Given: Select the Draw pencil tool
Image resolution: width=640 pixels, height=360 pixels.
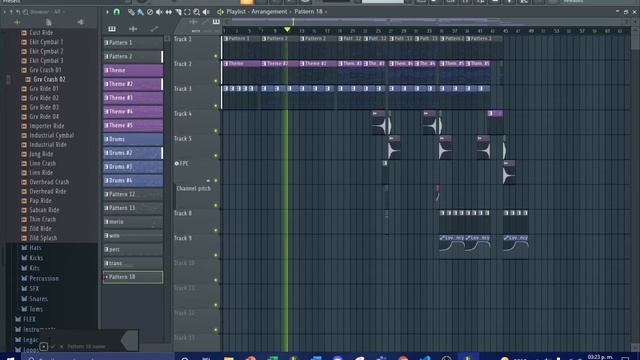Looking at the screenshot, I should coord(131,12).
